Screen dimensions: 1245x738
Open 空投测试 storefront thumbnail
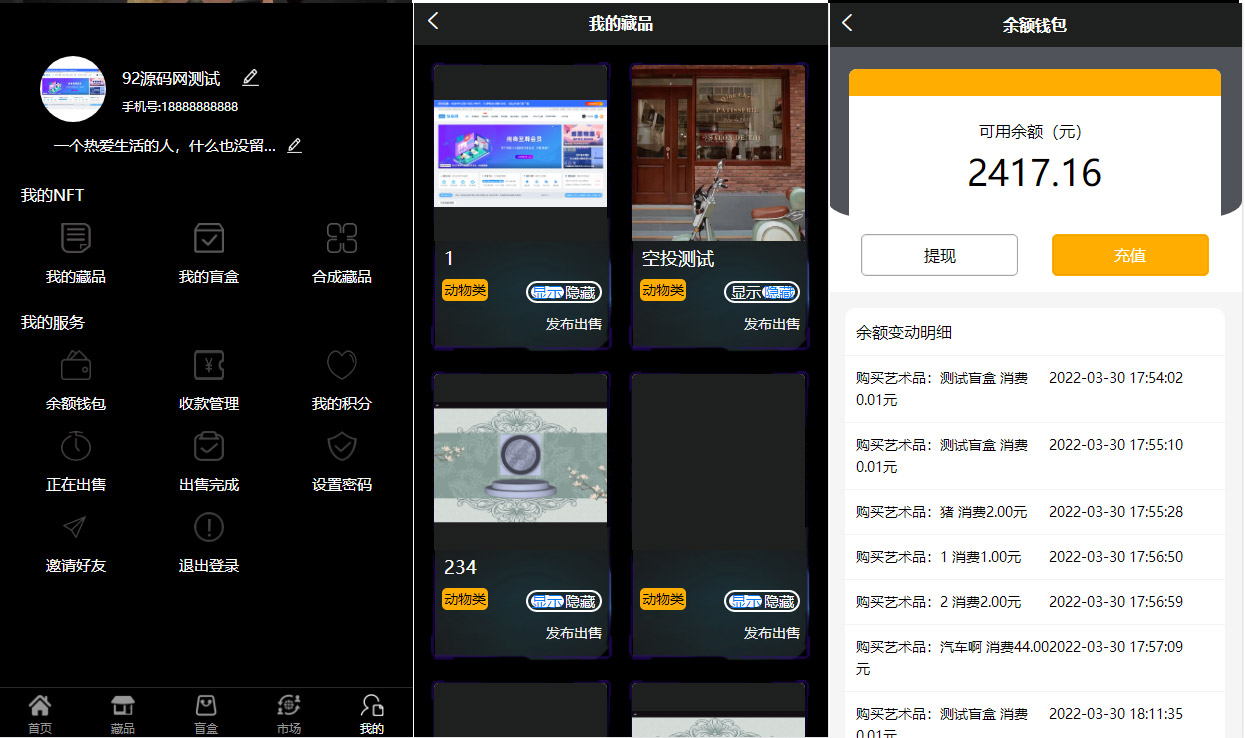pyautogui.click(x=718, y=153)
